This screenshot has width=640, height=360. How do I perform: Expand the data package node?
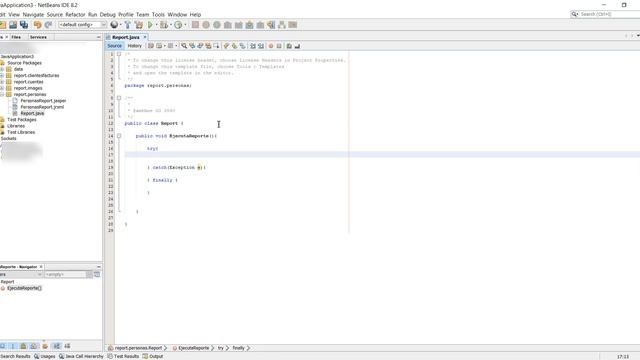[2, 69]
